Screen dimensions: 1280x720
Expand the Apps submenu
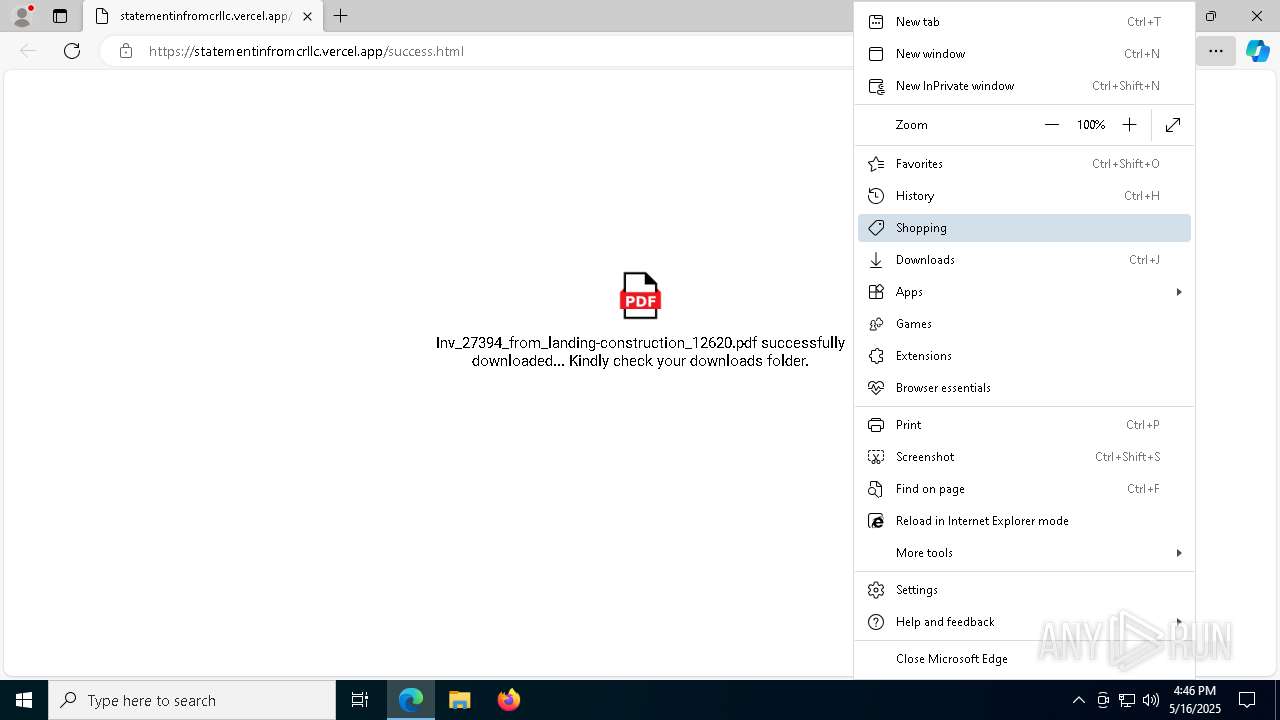click(1024, 292)
